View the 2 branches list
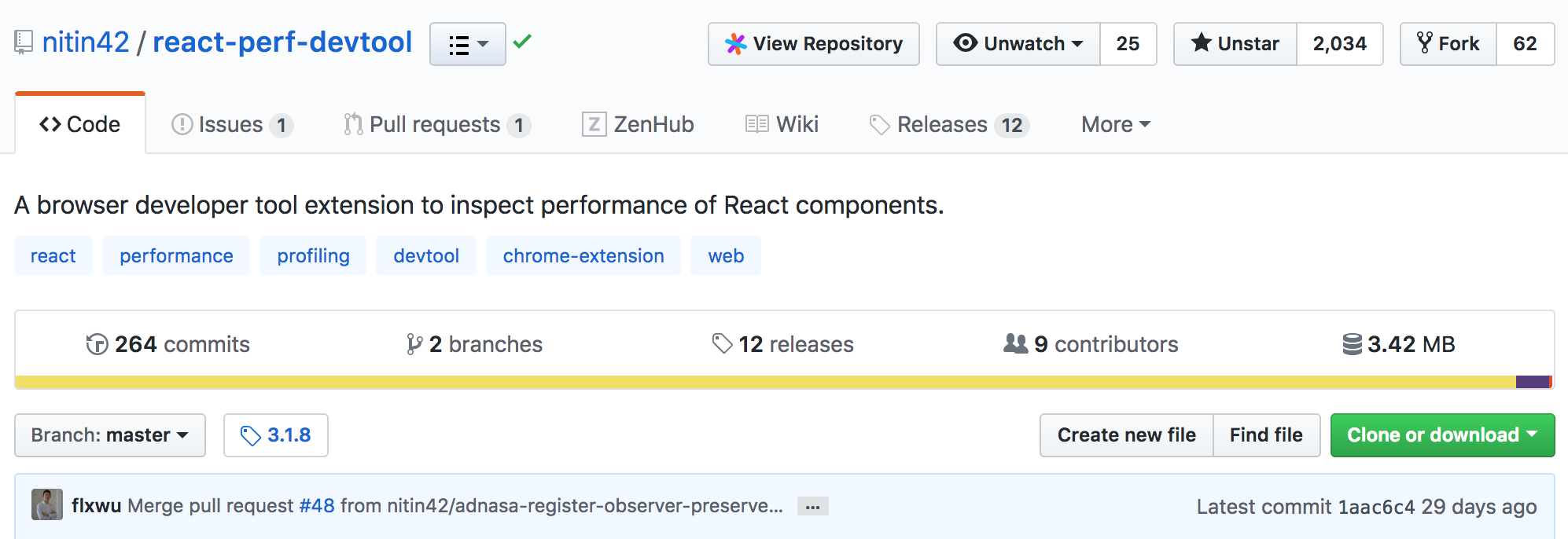 pyautogui.click(x=474, y=344)
